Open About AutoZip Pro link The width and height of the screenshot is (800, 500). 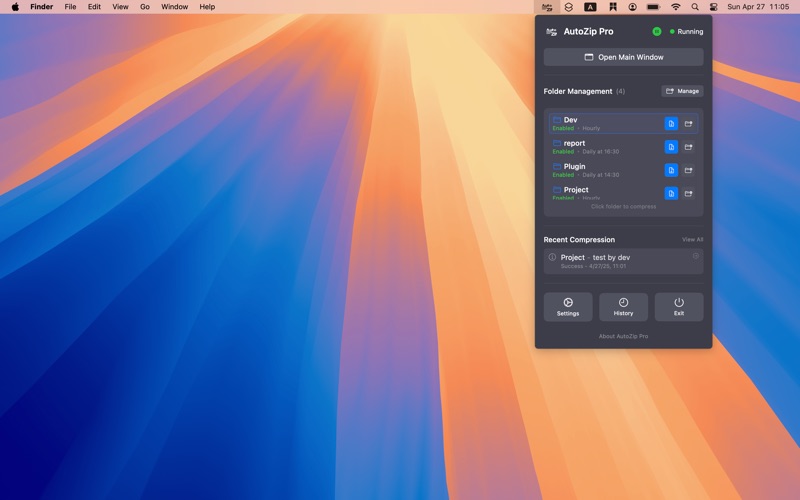click(x=623, y=336)
